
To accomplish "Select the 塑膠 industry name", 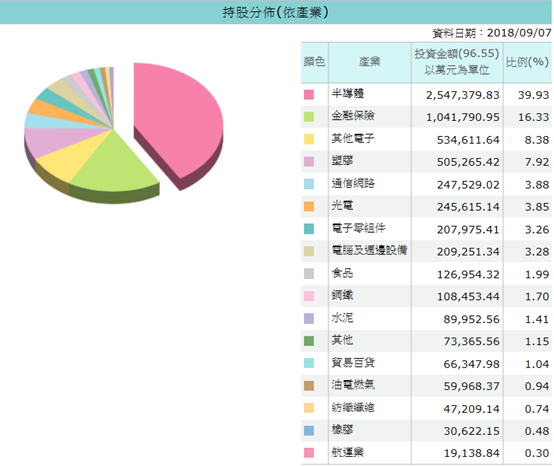I will click(342, 161).
